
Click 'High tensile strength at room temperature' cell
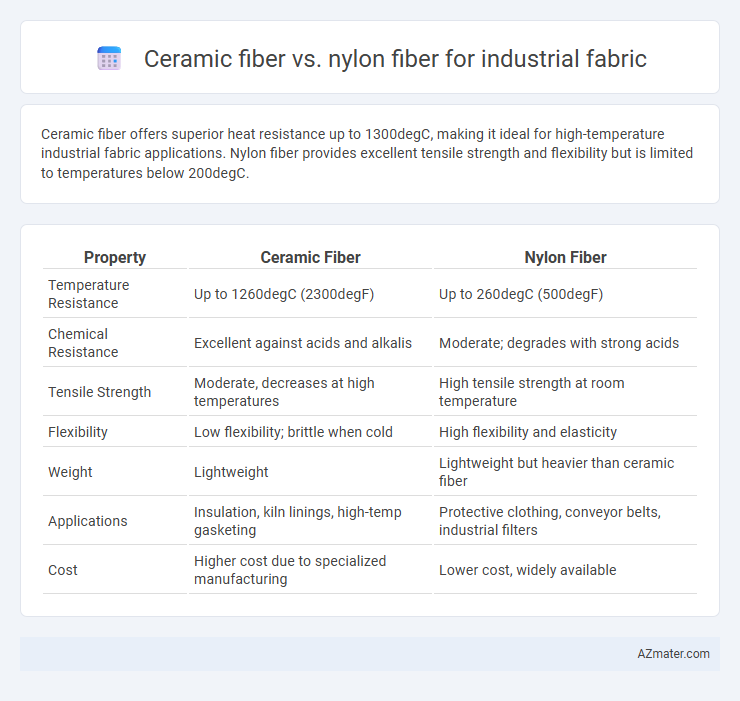coord(531,392)
